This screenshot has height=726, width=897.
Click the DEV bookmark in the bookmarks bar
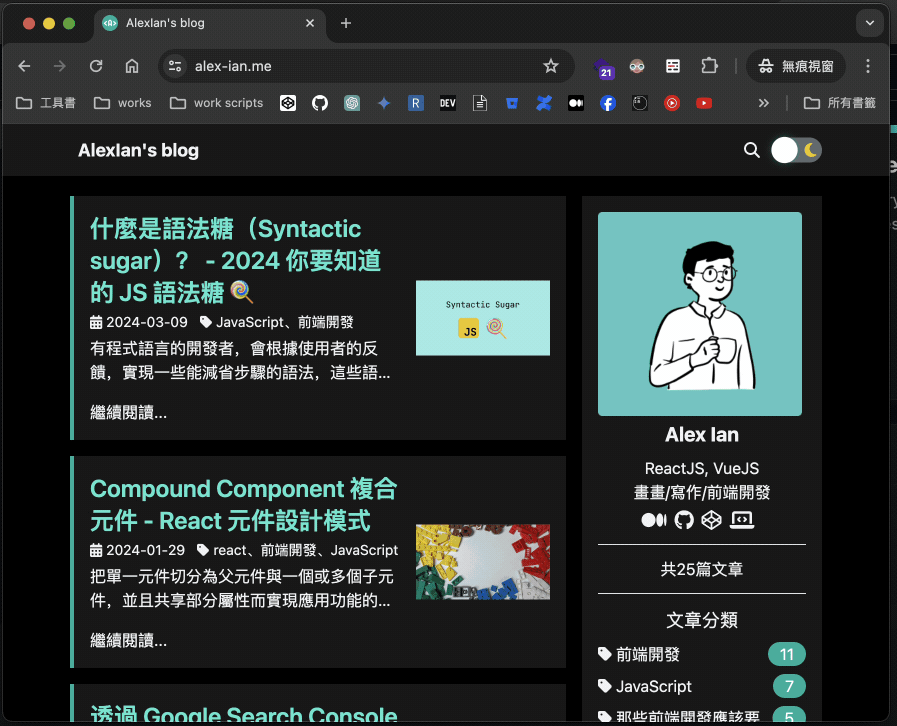pos(447,103)
